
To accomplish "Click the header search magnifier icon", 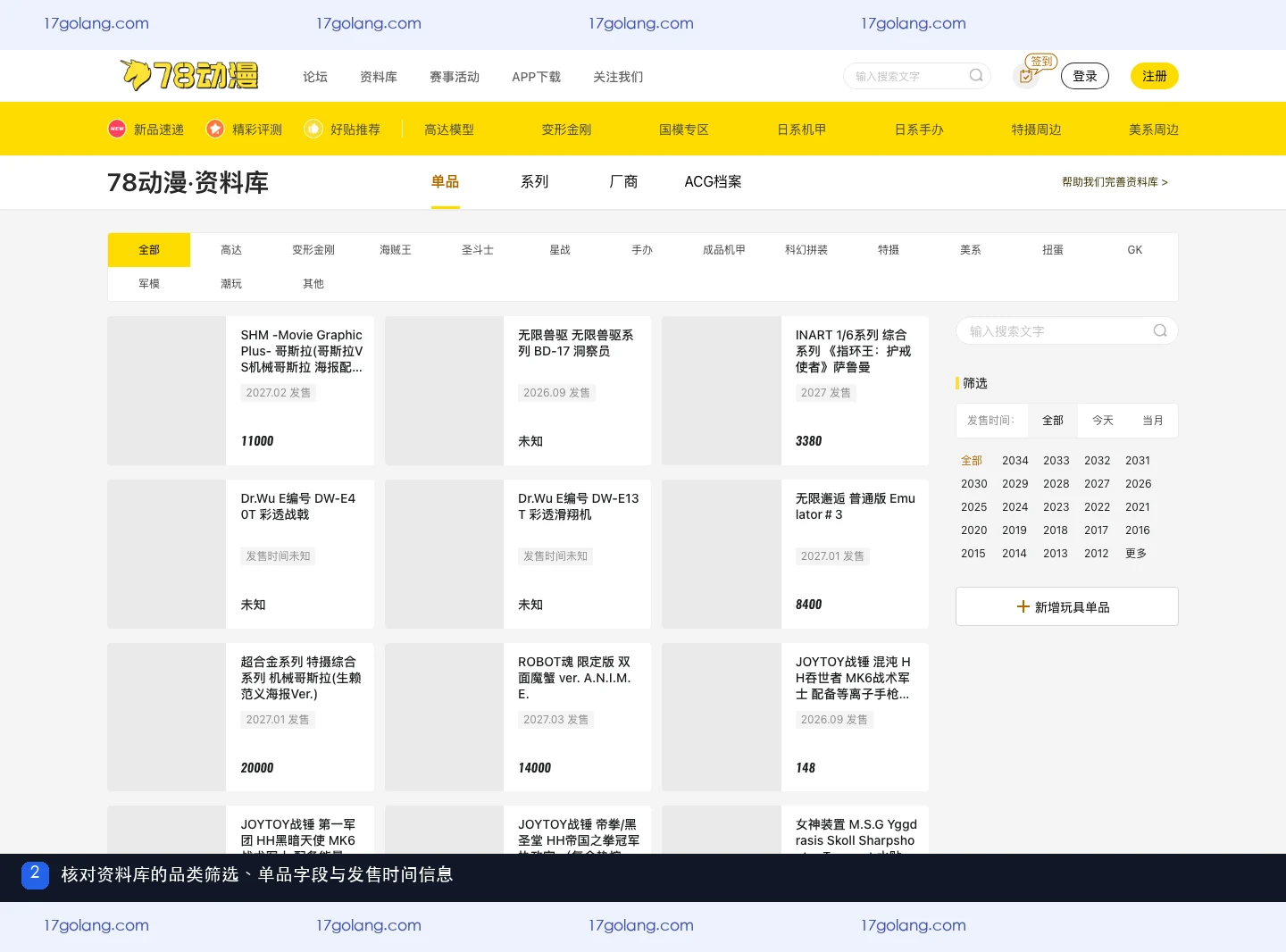I will coord(976,76).
